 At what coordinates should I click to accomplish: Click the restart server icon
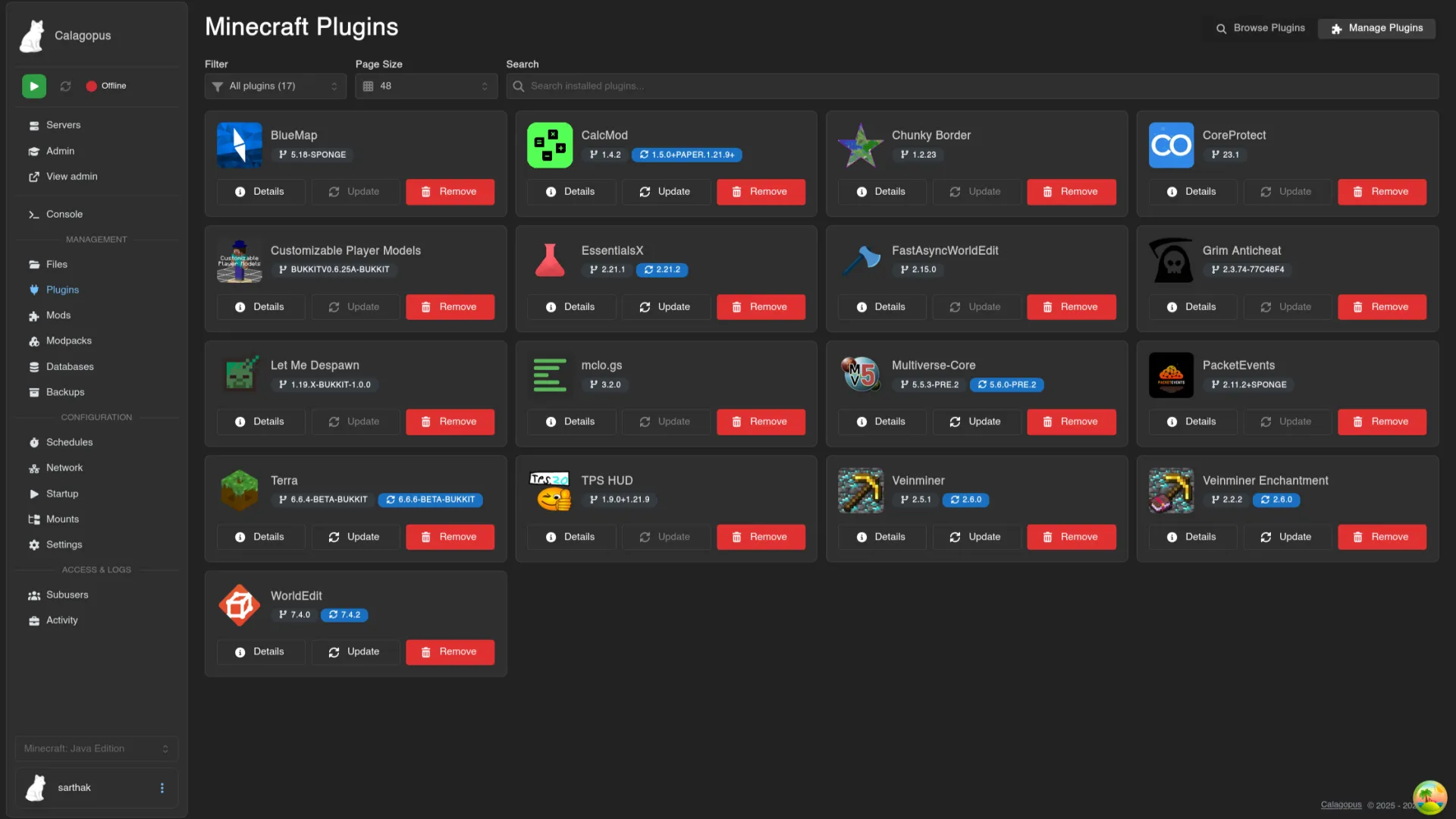click(66, 86)
